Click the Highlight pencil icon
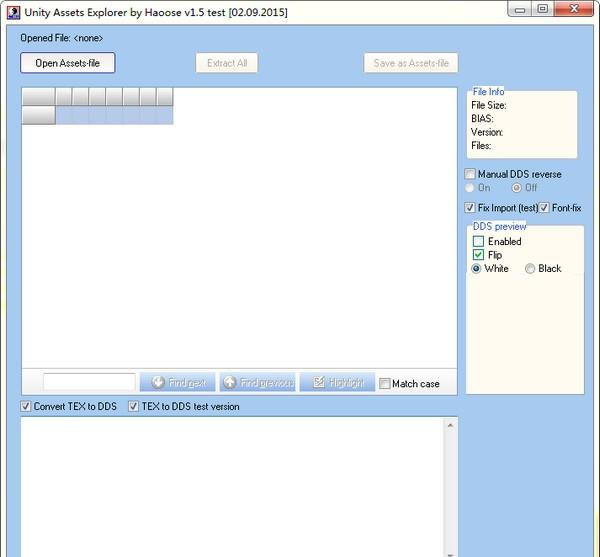Image resolution: width=600 pixels, height=557 pixels. (x=319, y=381)
